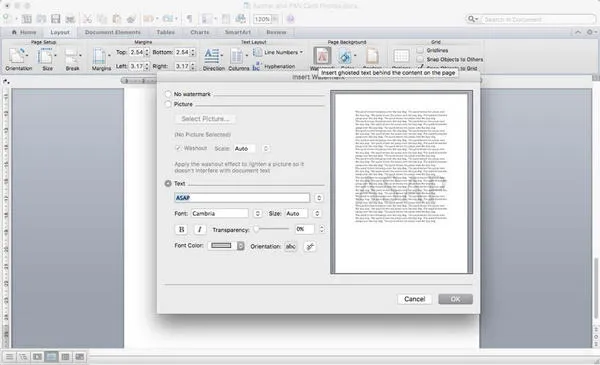Viewport: 600px width, 365px height.
Task: Open the Tables tab
Action: point(165,32)
